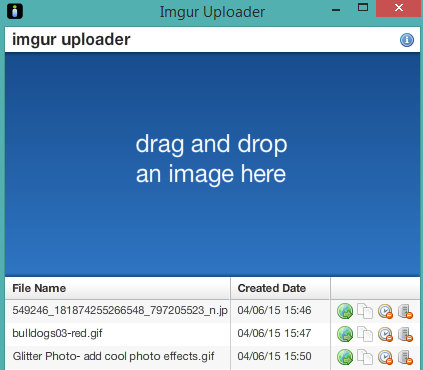Delete 549246 image from server
This screenshot has height=370, width=423.
406,311
